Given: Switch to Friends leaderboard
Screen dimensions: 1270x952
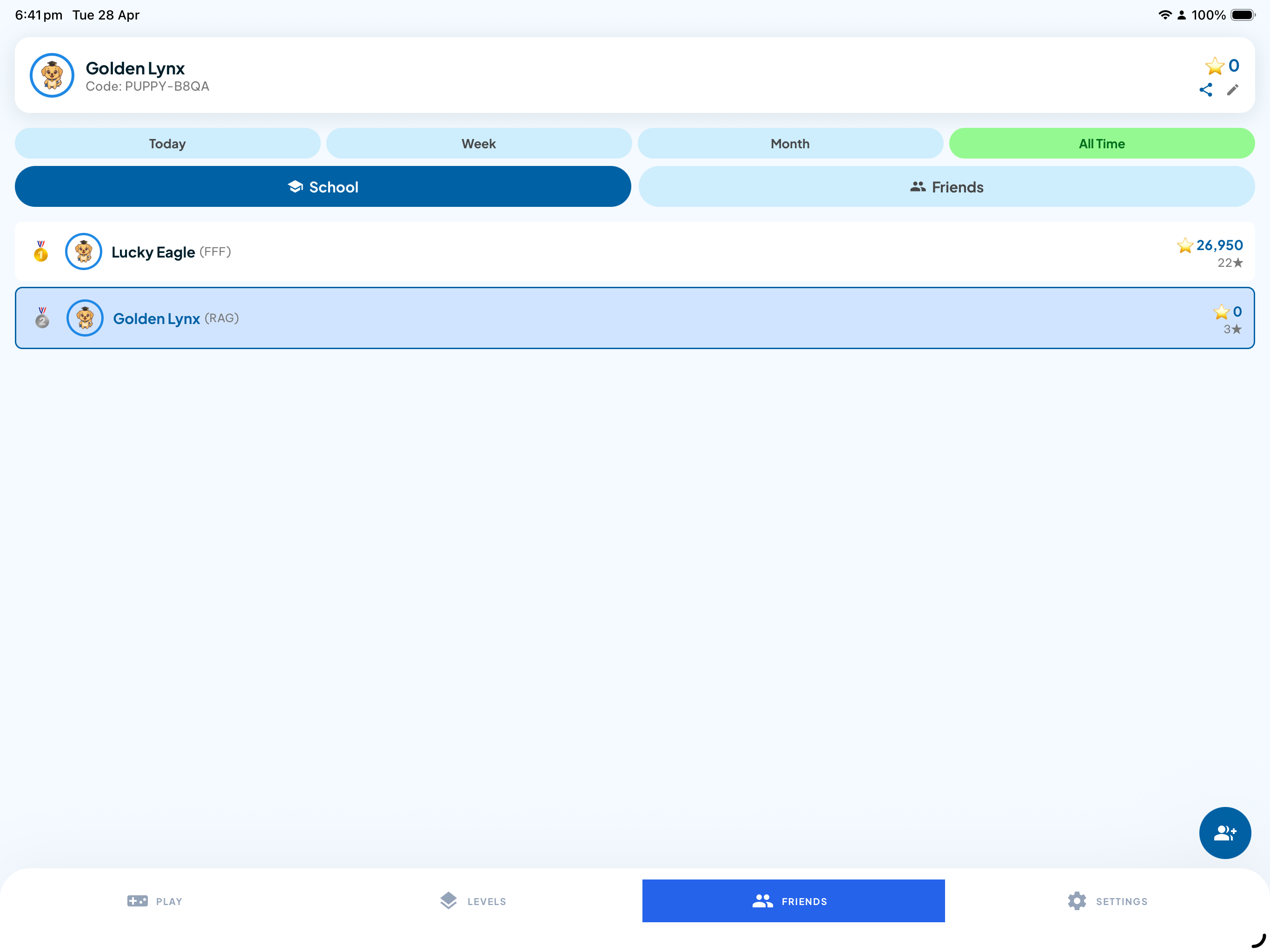Looking at the screenshot, I should pos(947,186).
